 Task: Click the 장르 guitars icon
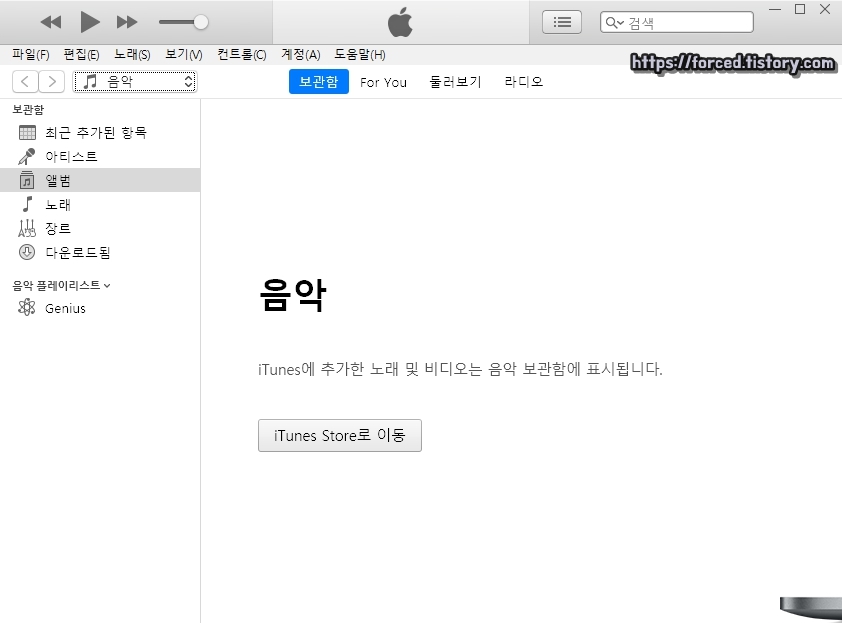27,228
